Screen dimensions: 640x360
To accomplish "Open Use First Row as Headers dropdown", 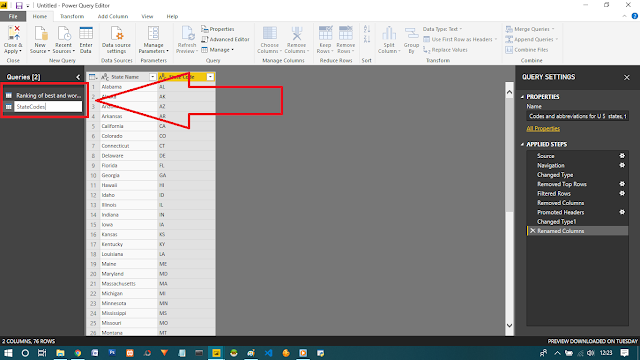I will (460, 39).
